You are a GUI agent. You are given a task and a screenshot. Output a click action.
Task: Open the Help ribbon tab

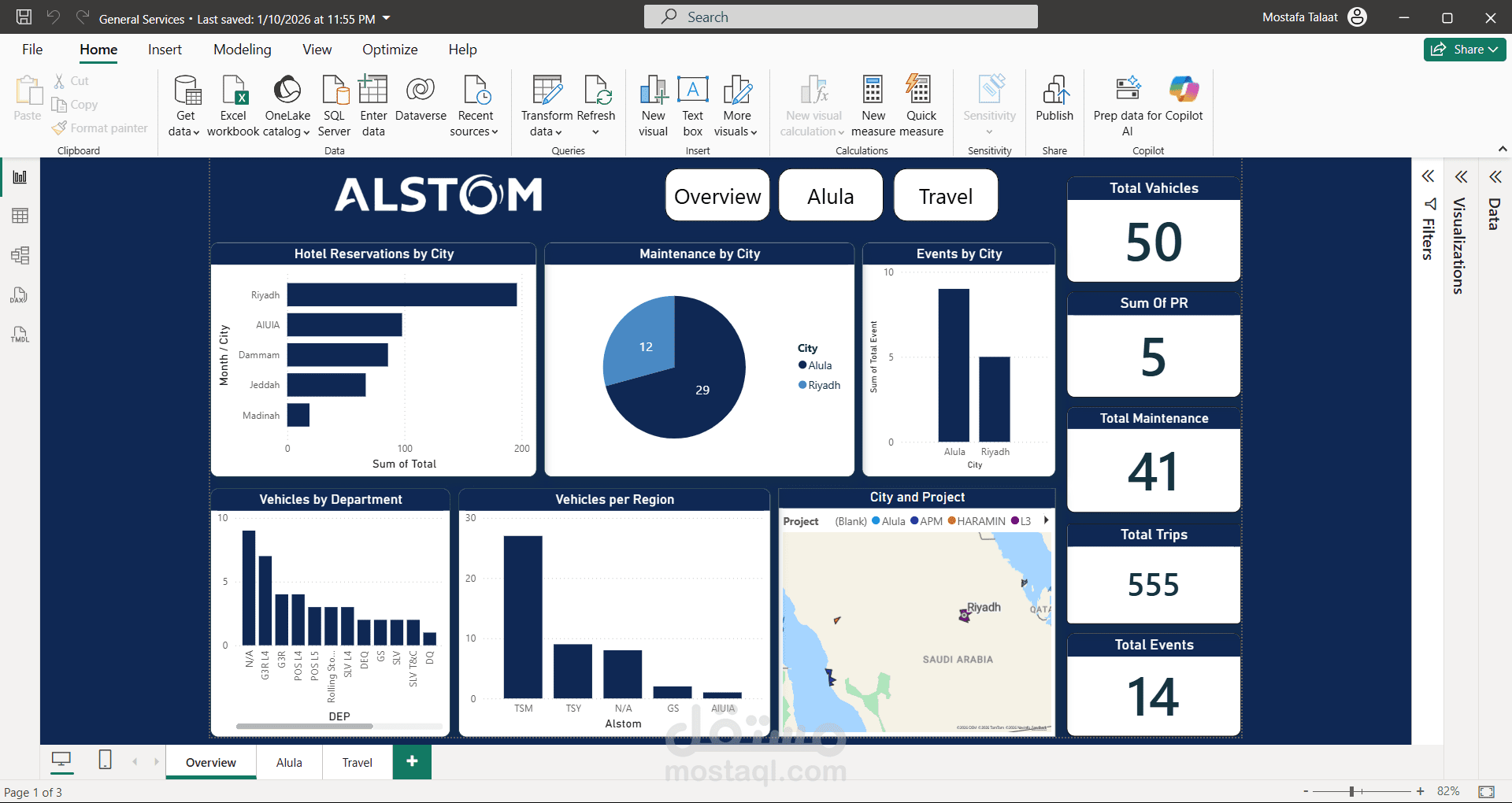coord(463,50)
